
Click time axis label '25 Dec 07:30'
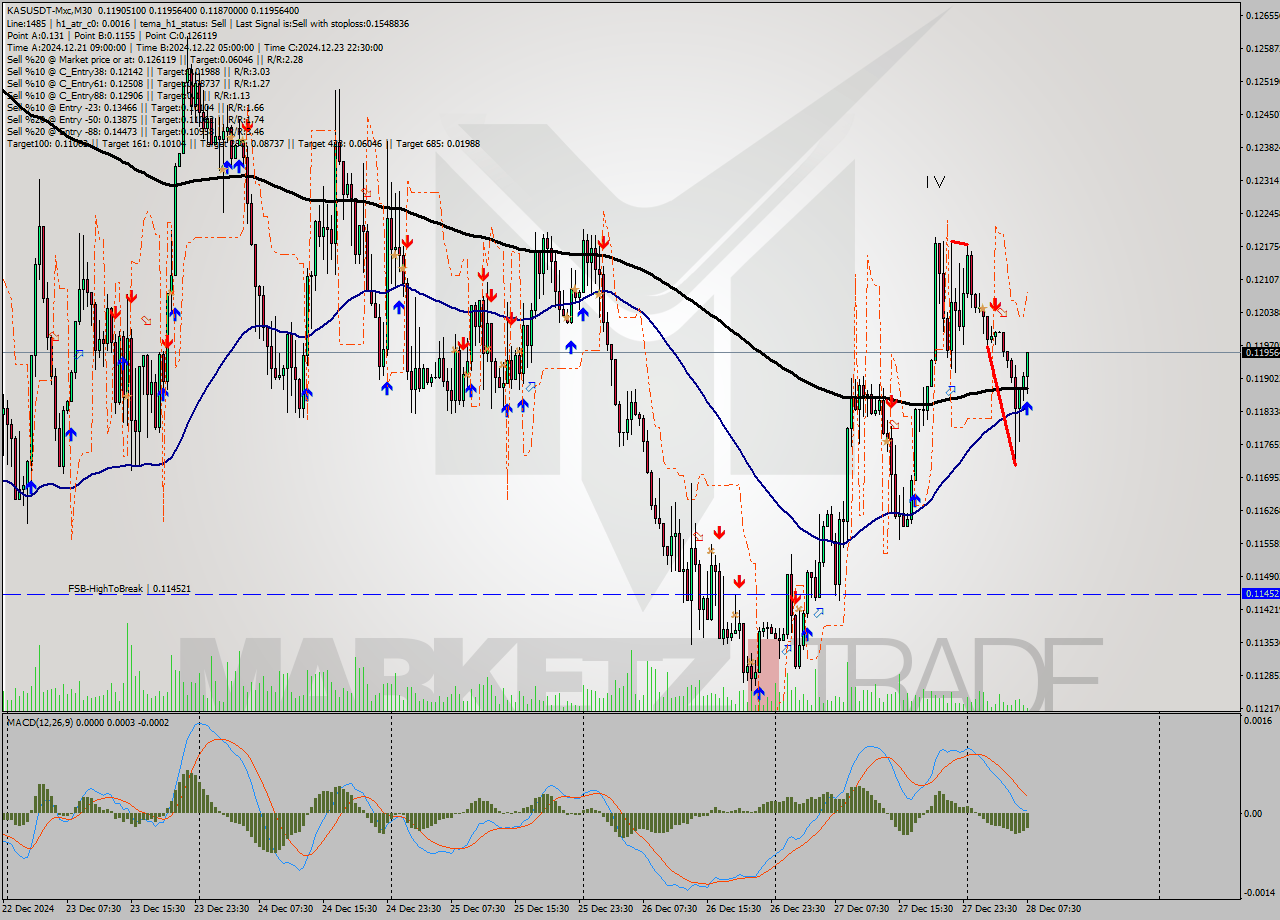pyautogui.click(x=478, y=908)
